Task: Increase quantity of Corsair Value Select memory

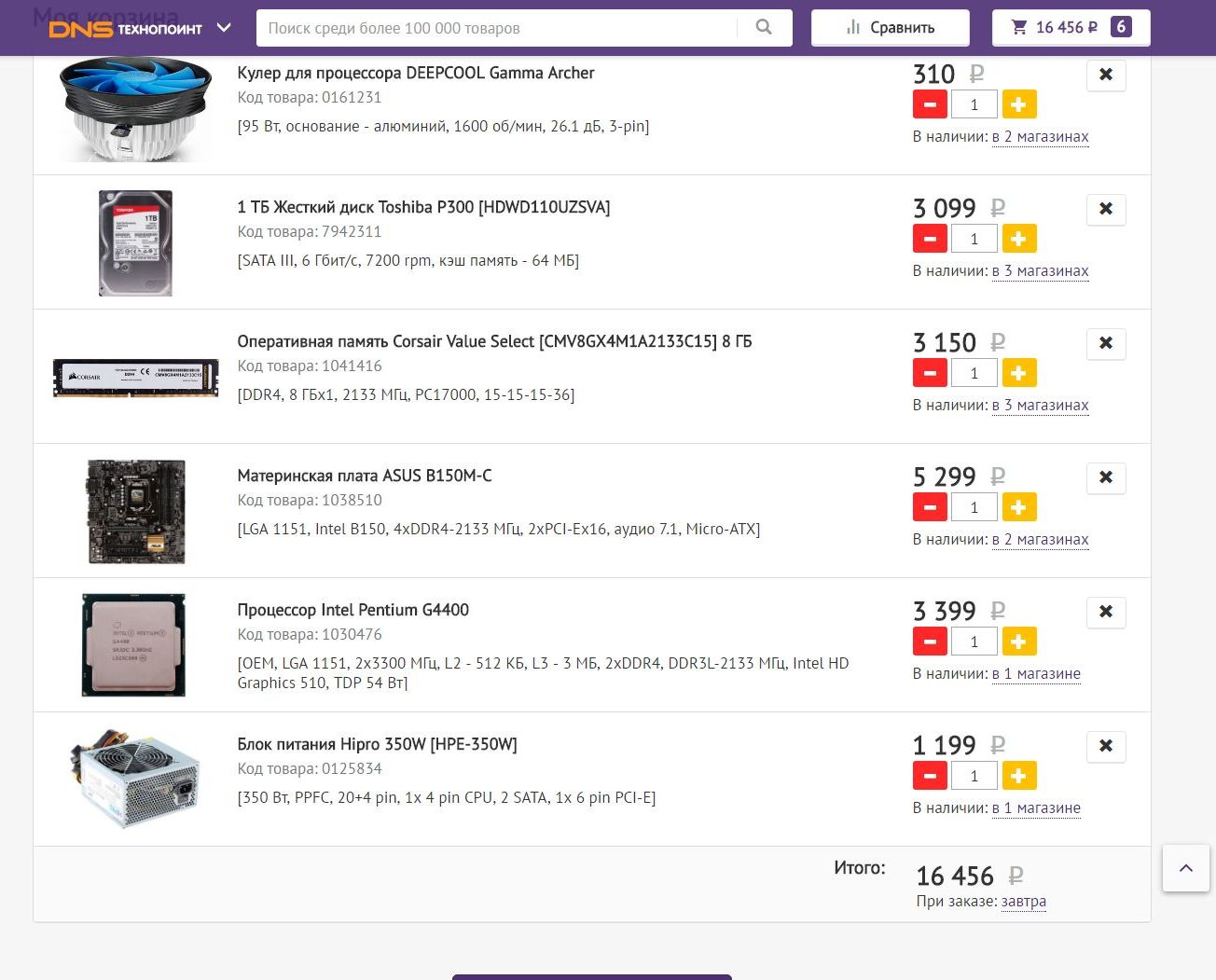Action: tap(1019, 373)
